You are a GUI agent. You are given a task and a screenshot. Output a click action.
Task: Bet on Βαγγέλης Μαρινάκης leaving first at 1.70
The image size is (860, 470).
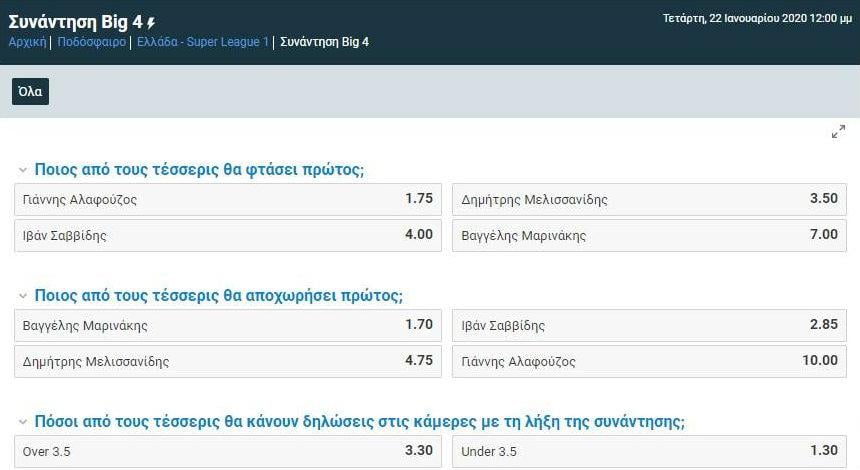click(x=228, y=325)
